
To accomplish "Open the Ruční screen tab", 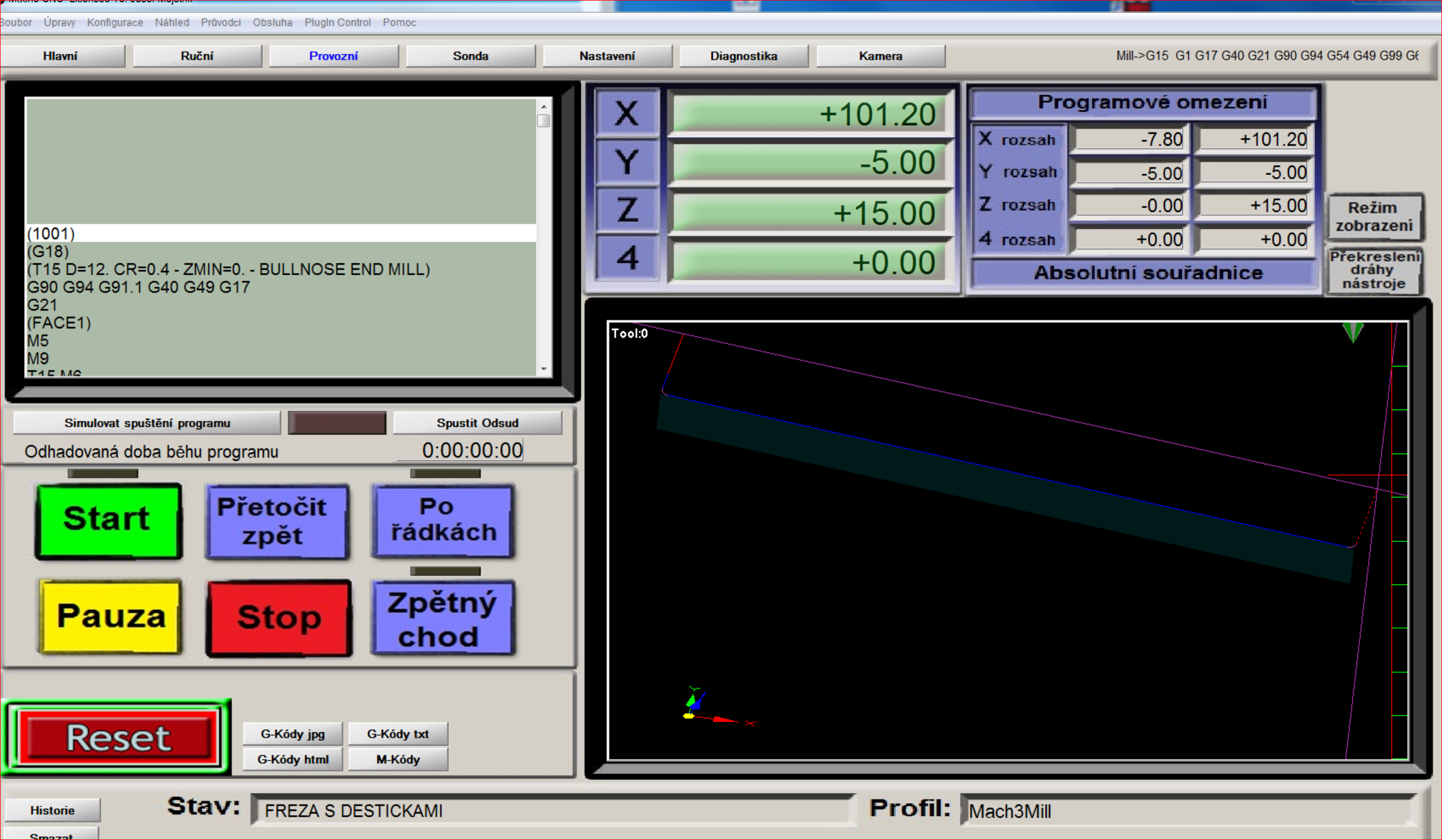I will click(197, 56).
